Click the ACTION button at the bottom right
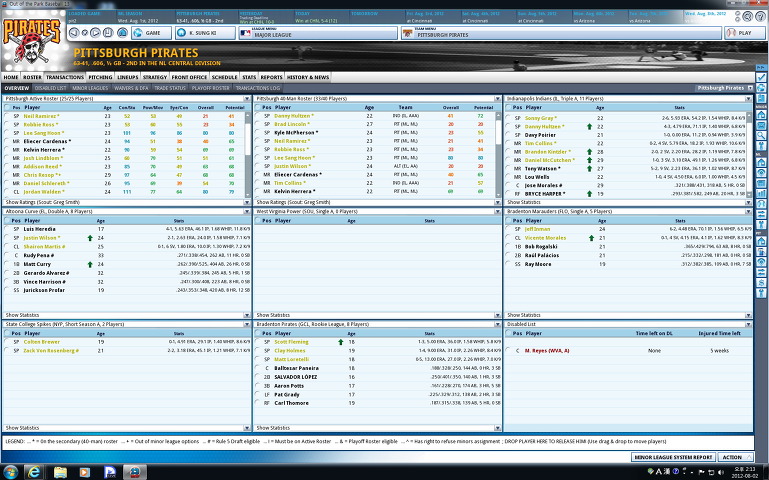This screenshot has width=769, height=480. click(736, 457)
